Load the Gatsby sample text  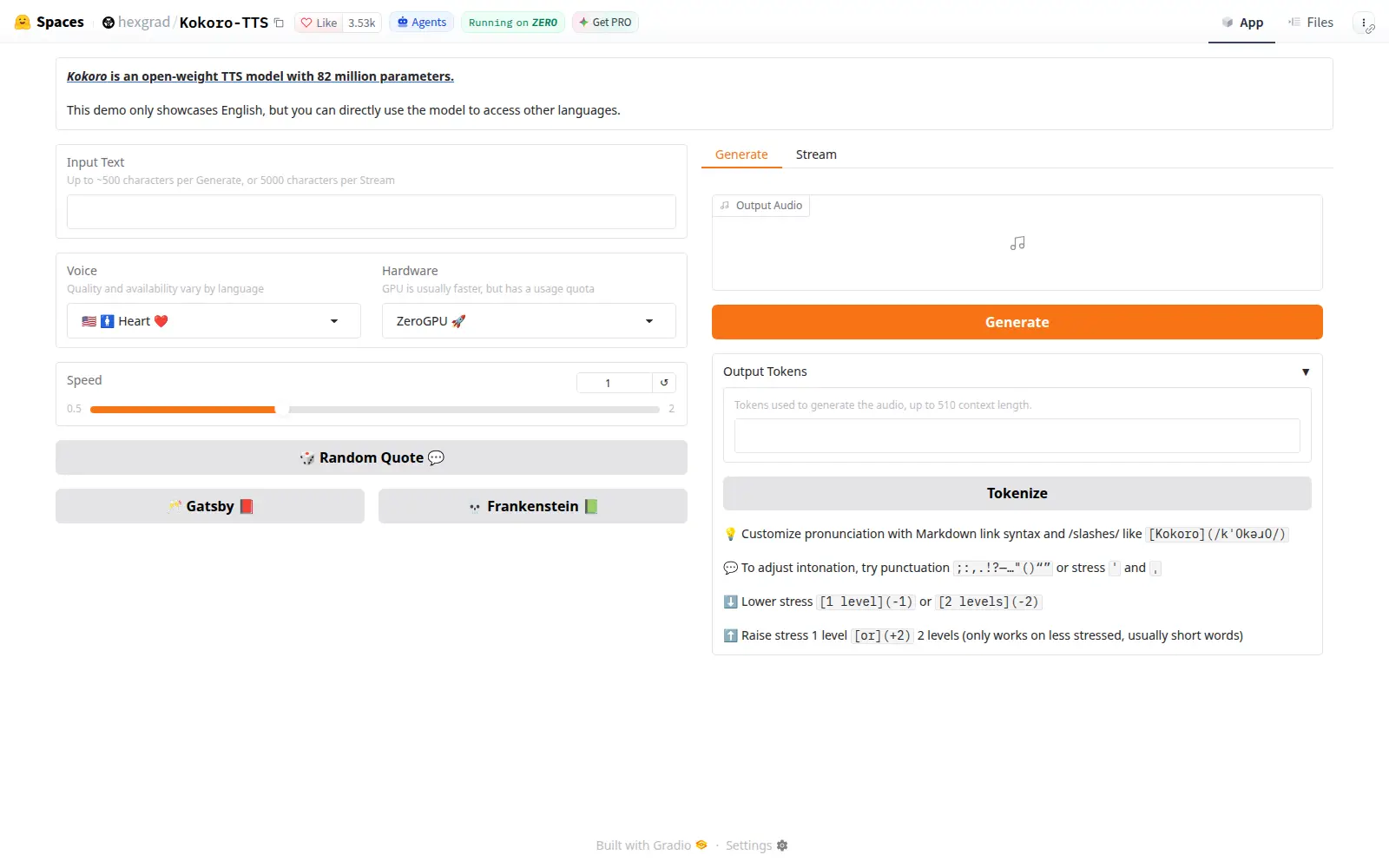coord(210,506)
